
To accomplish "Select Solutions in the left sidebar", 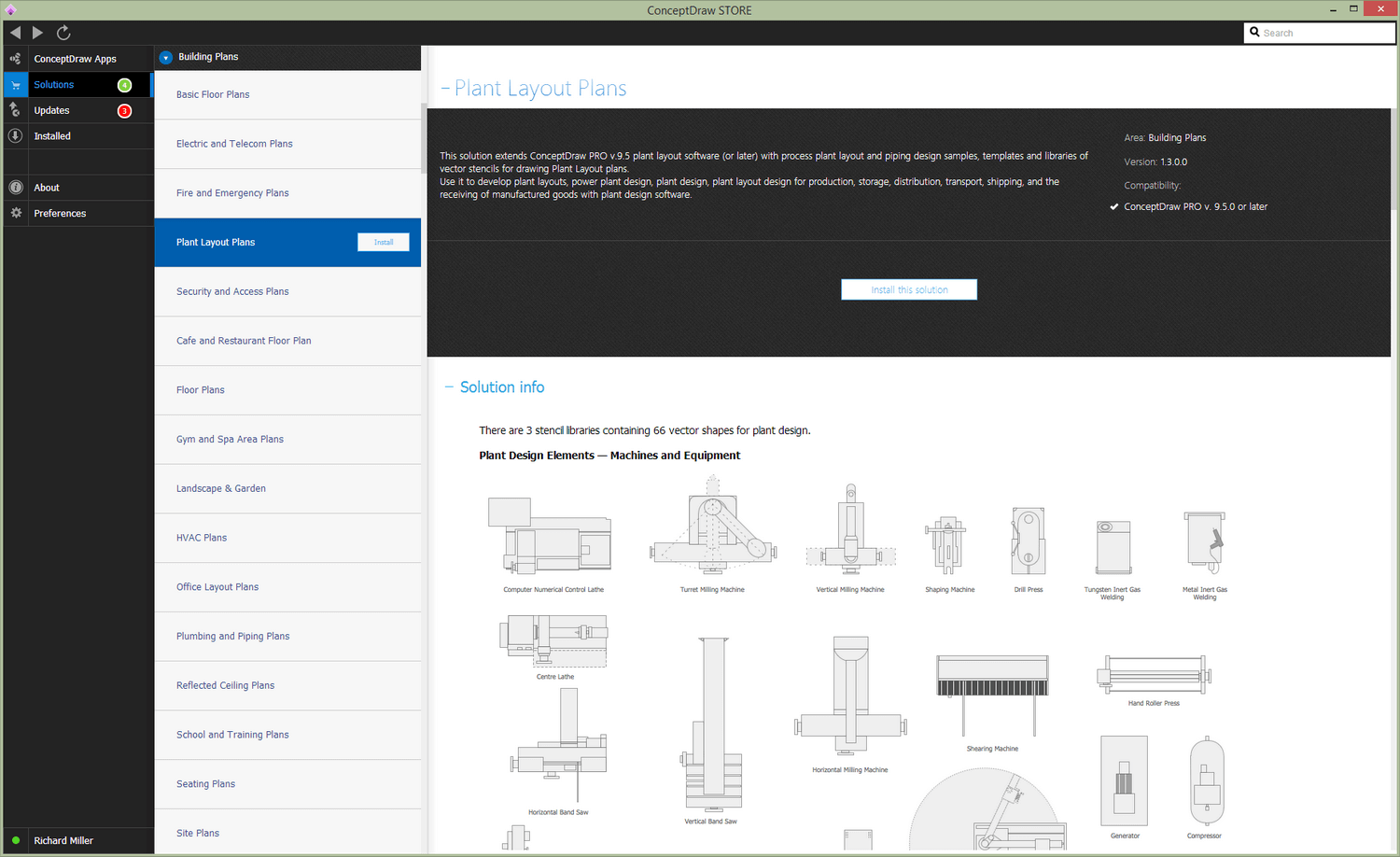I will pyautogui.click(x=54, y=85).
